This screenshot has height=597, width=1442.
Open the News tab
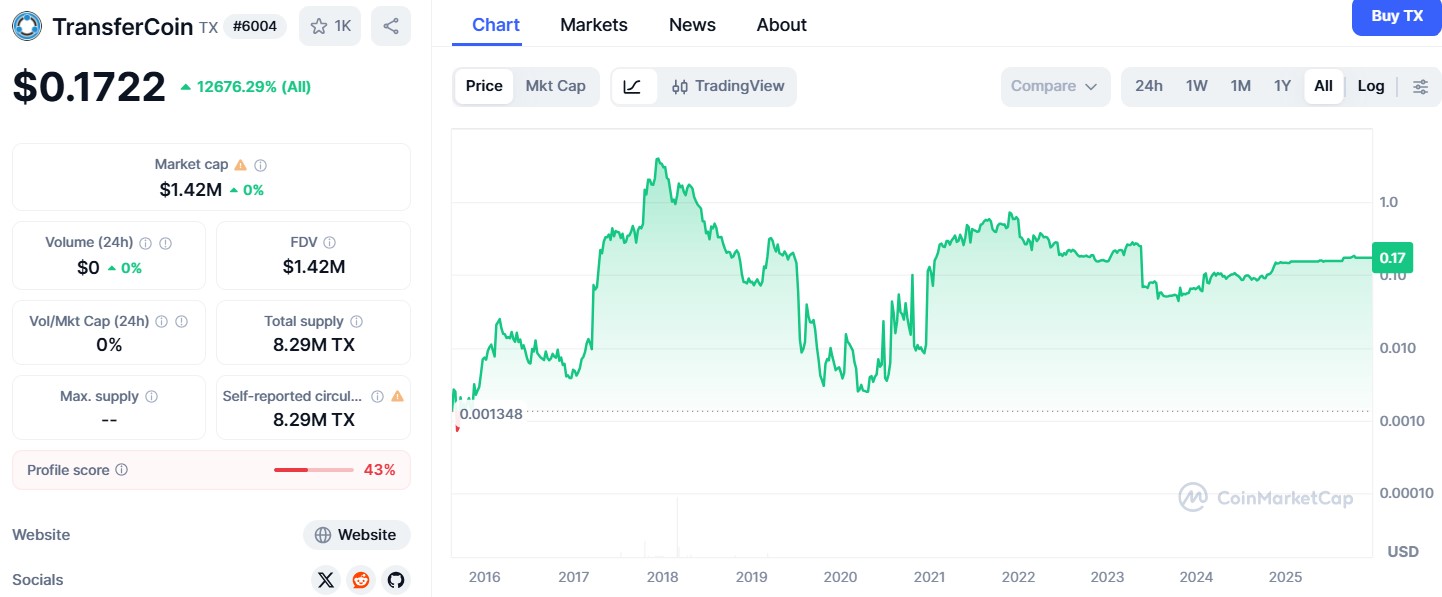[692, 24]
